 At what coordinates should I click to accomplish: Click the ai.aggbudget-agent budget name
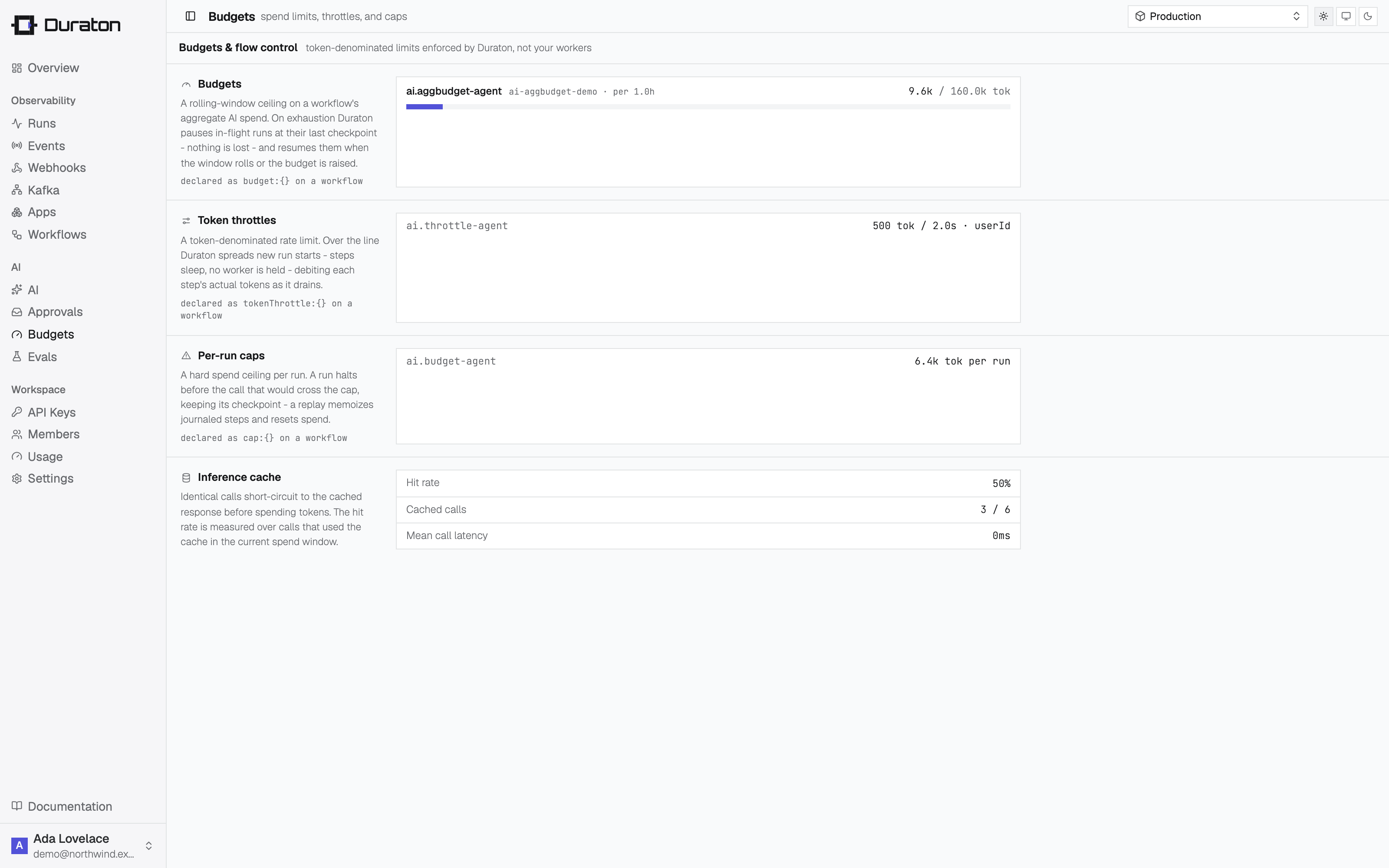click(454, 91)
